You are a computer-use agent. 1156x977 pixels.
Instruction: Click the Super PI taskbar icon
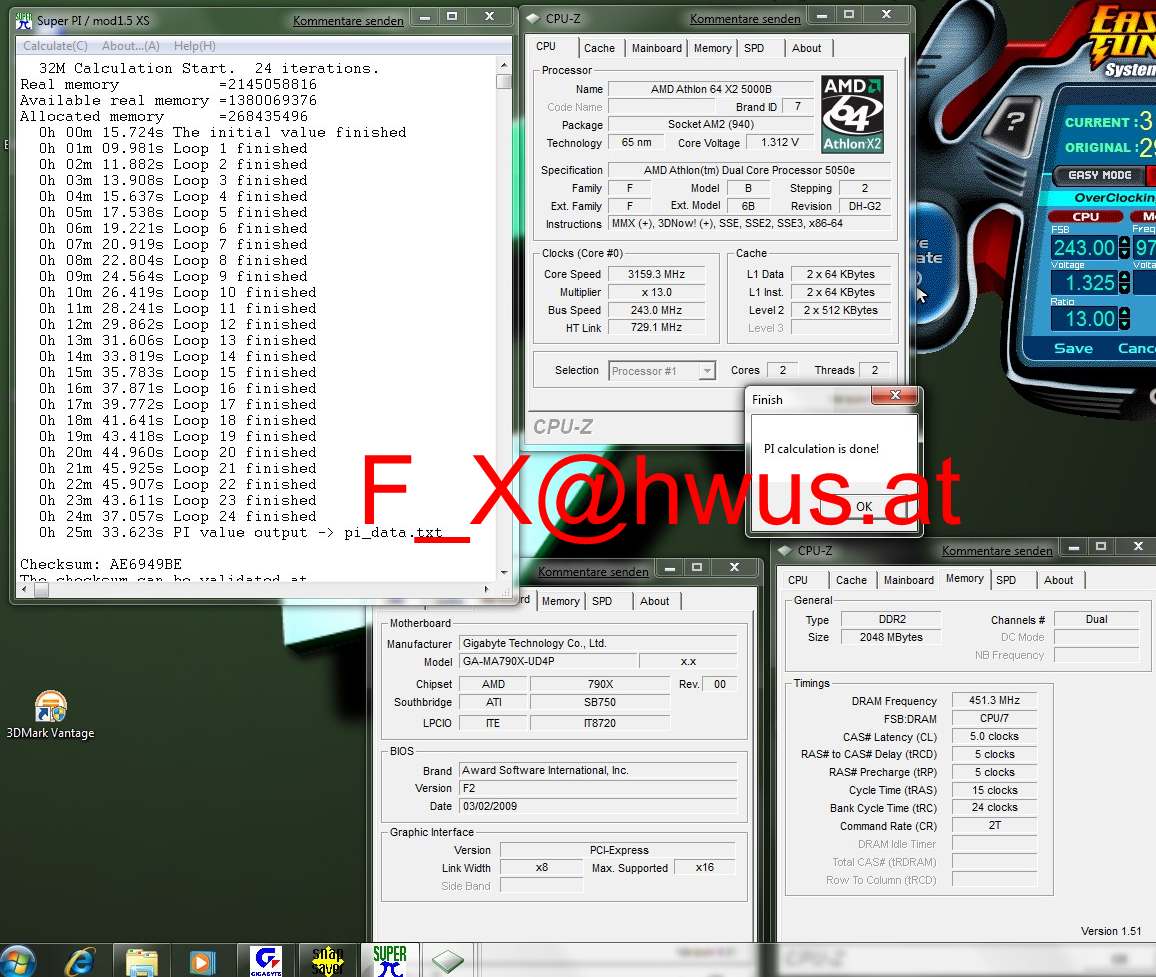pos(389,961)
